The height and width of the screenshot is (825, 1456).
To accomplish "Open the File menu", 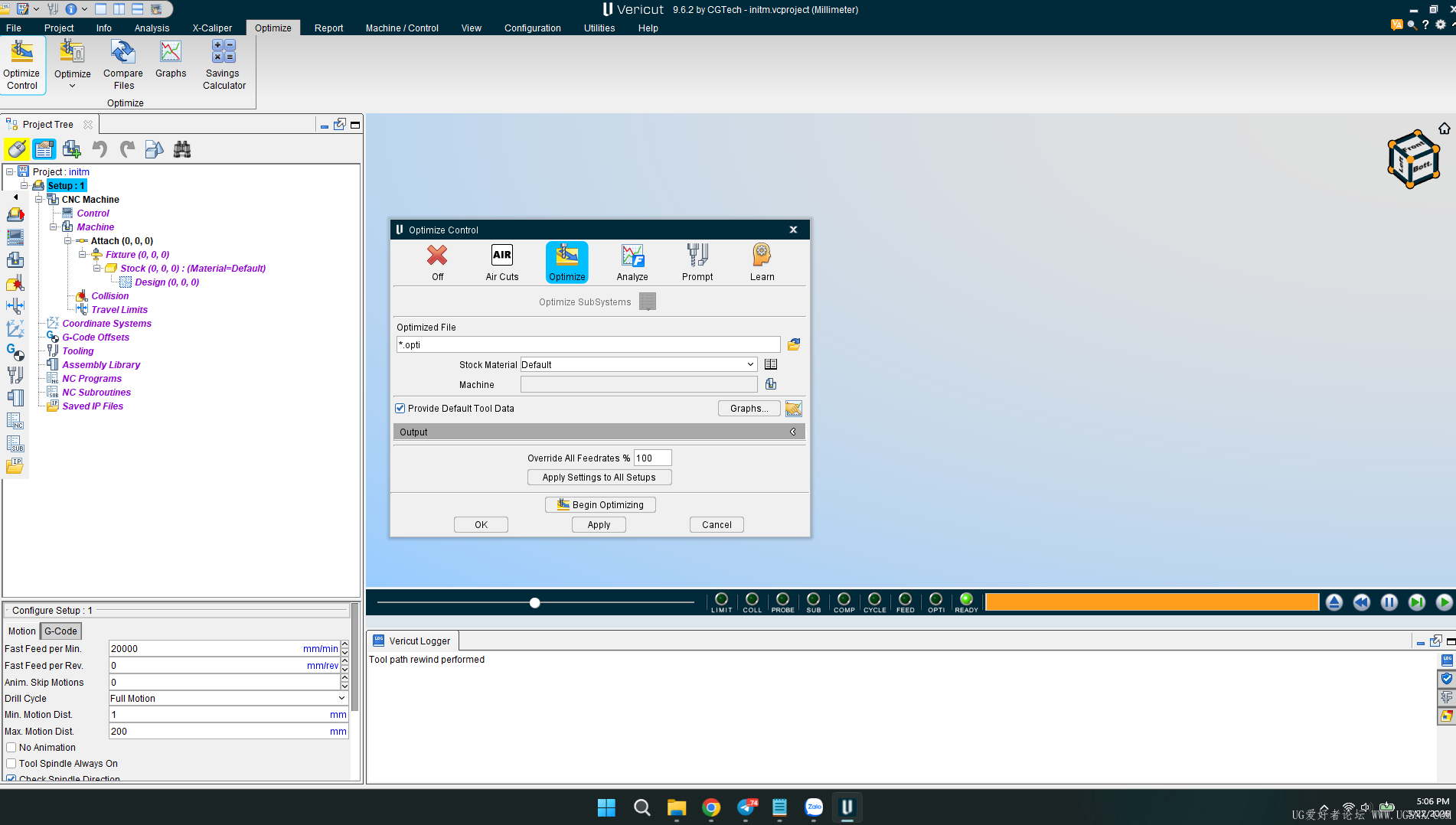I will 14,28.
